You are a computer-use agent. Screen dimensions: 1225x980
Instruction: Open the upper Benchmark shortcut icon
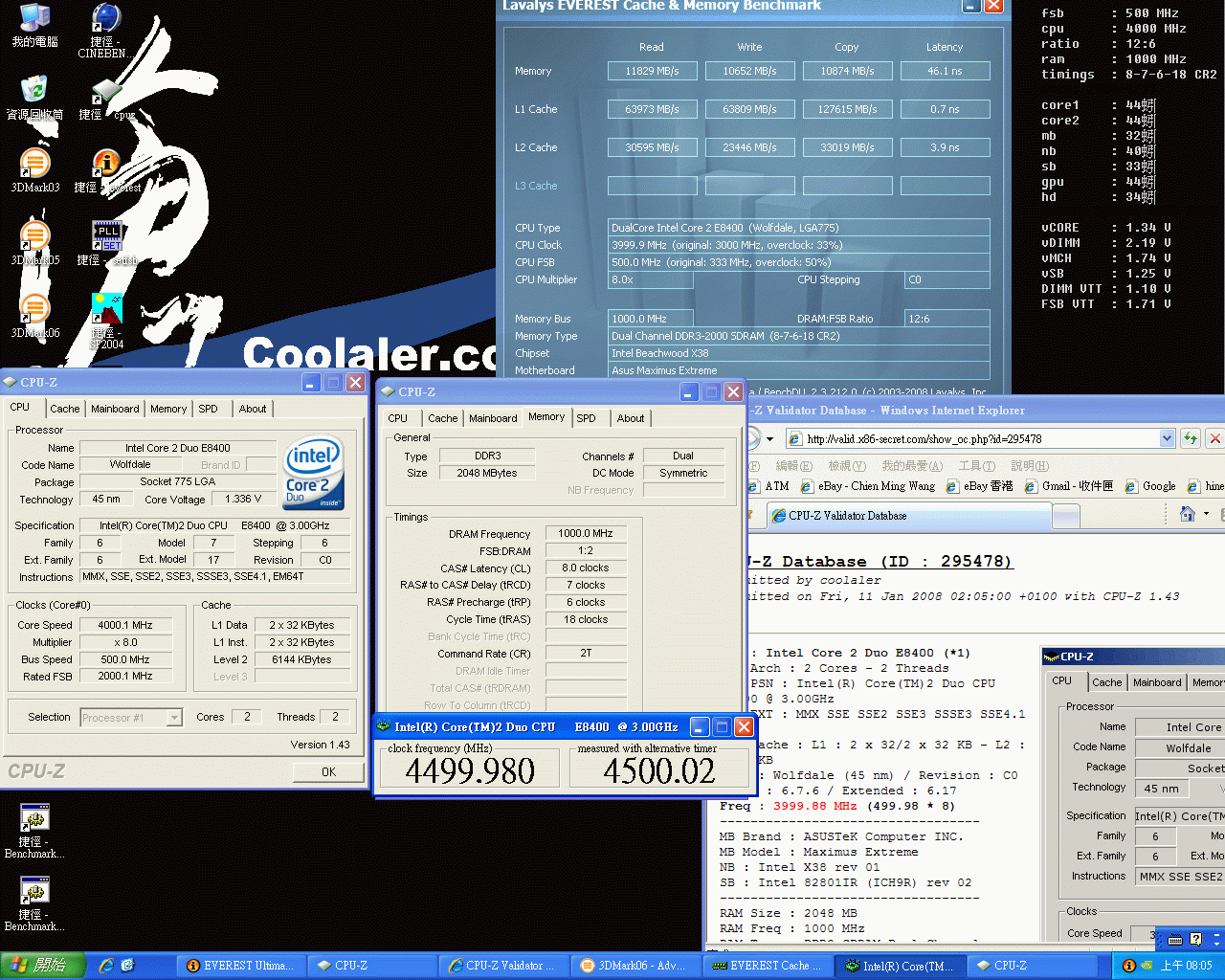pos(34,831)
